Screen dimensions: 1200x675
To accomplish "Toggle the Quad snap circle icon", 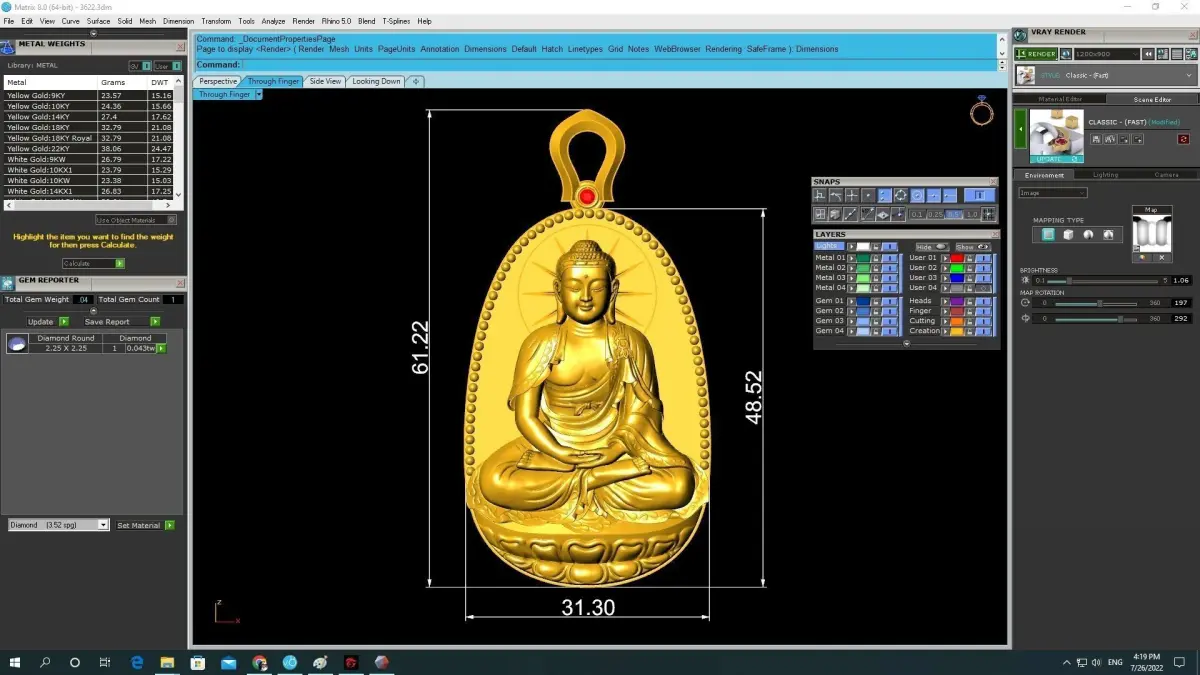I will coord(900,195).
